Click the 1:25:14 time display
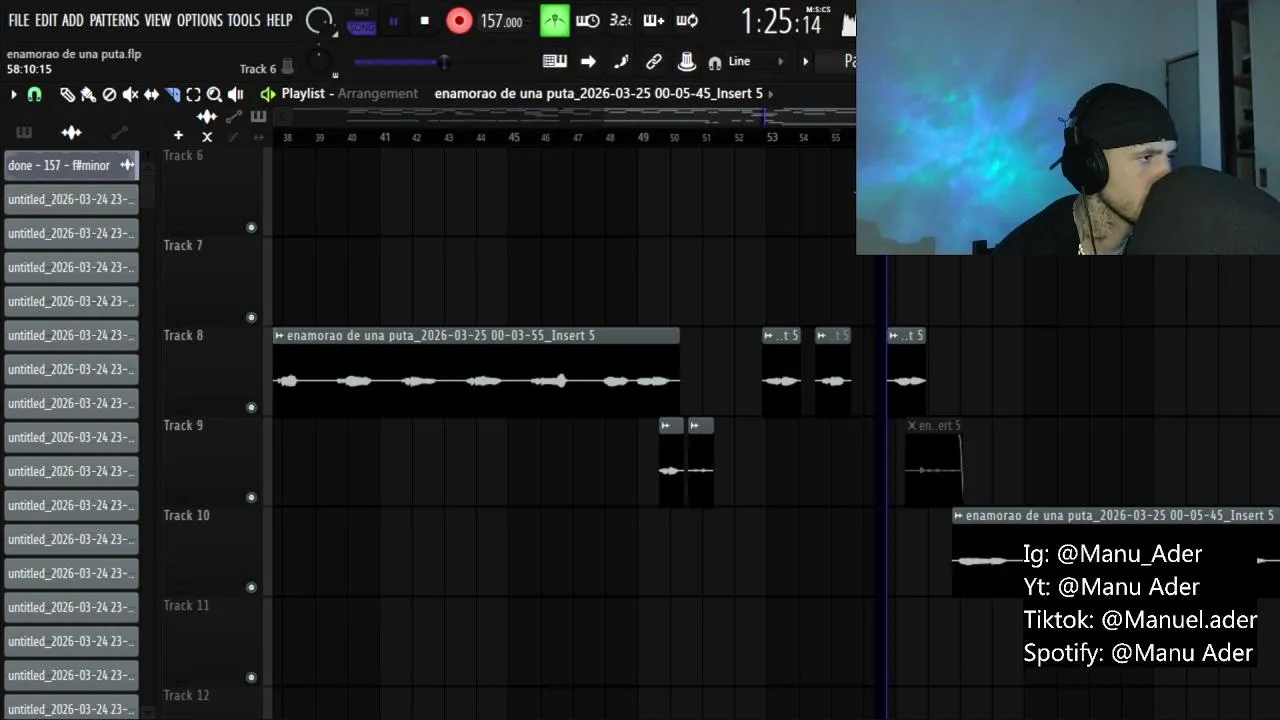 (x=781, y=21)
